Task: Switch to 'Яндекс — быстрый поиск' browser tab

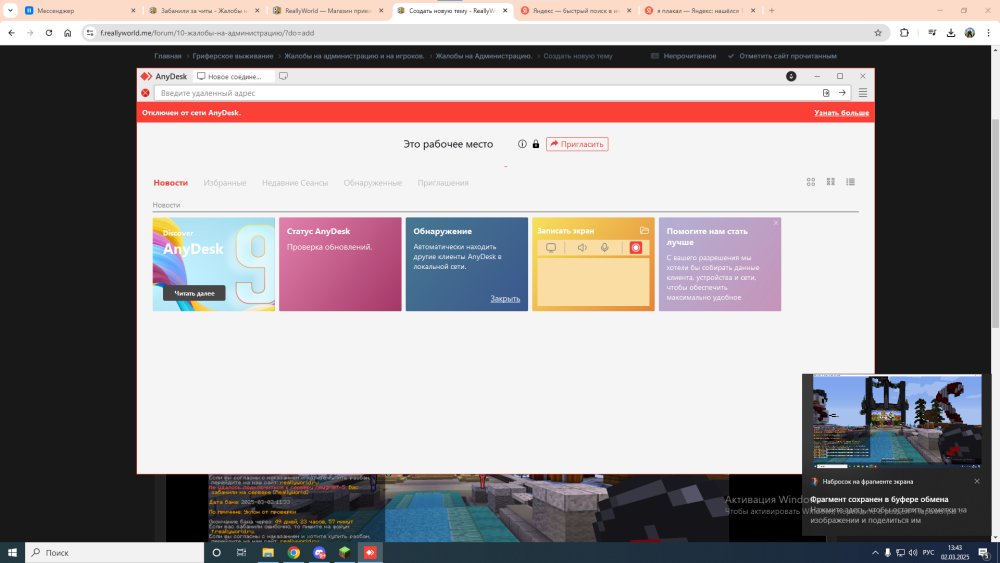Action: [x=577, y=10]
